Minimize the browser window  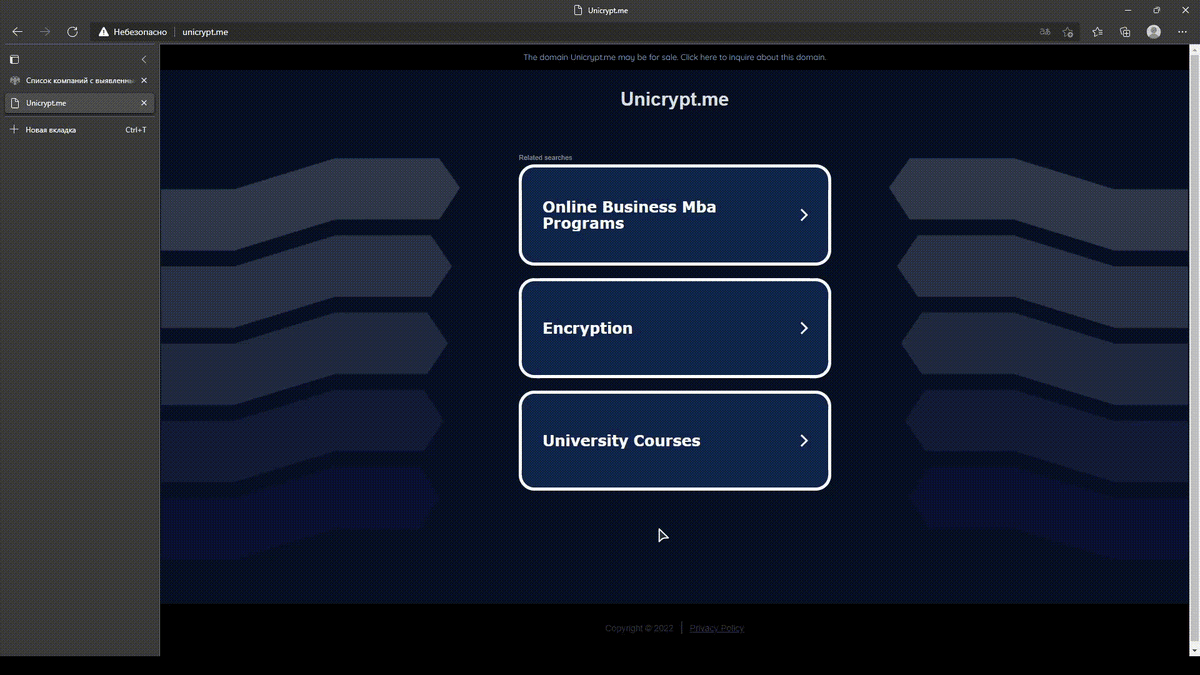click(x=1129, y=10)
